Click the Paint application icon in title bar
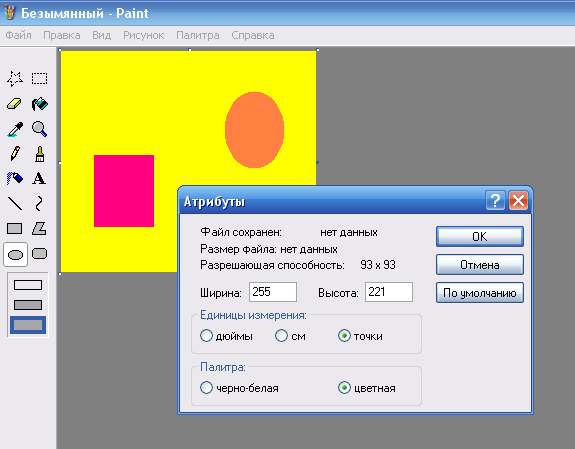575x449 pixels. 9,13
